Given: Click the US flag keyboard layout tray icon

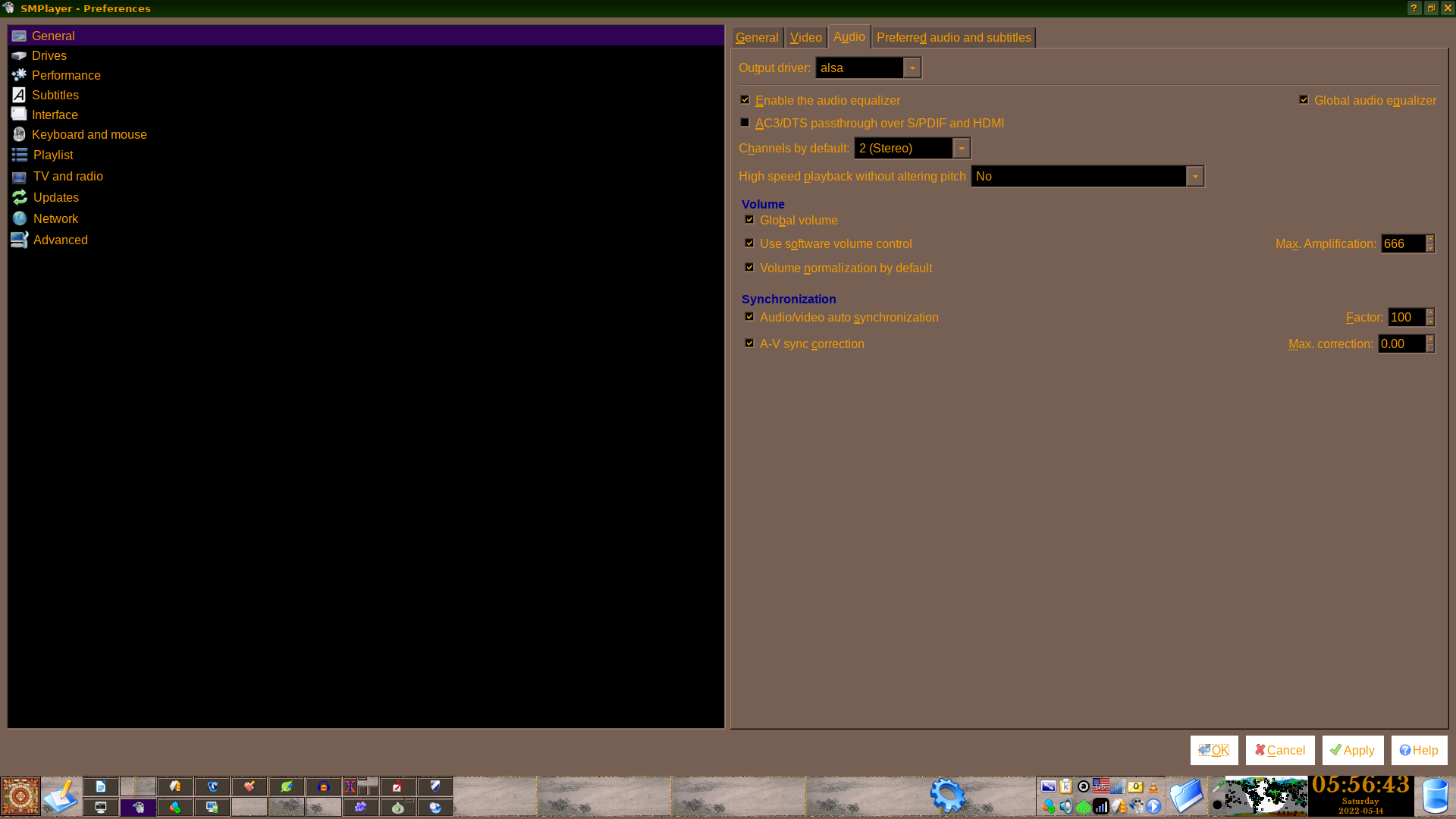Looking at the screenshot, I should click(x=1101, y=786).
